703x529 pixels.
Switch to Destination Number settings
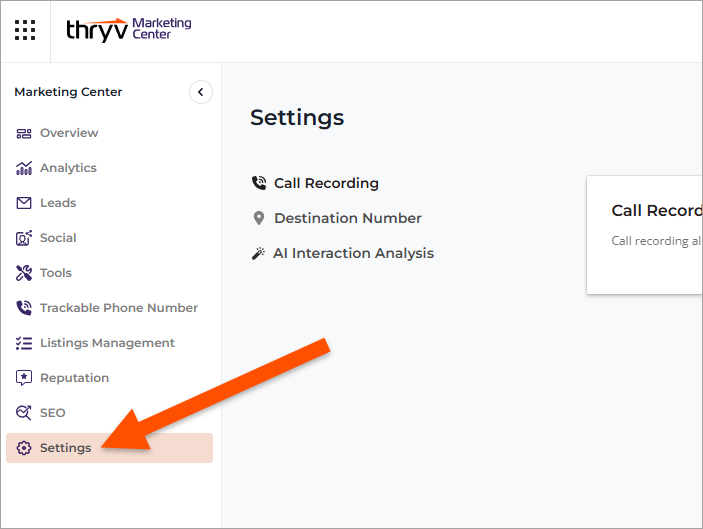click(347, 218)
